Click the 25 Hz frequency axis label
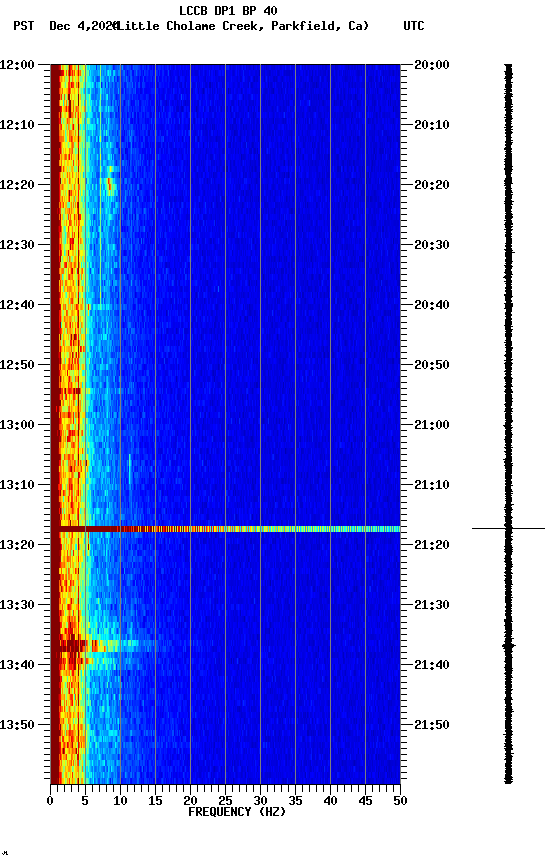 pos(225,801)
